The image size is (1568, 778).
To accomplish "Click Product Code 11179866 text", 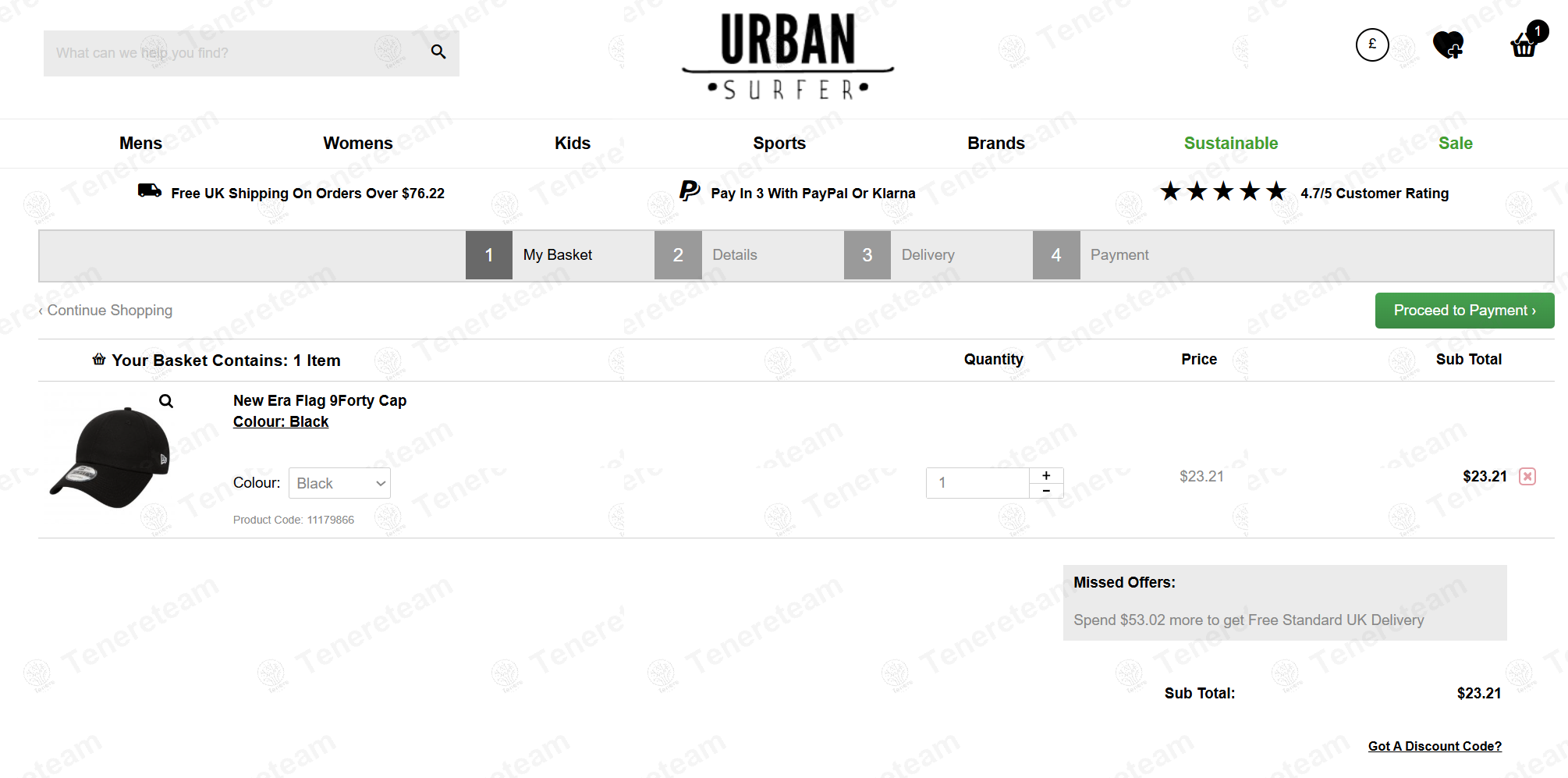I will click(293, 520).
